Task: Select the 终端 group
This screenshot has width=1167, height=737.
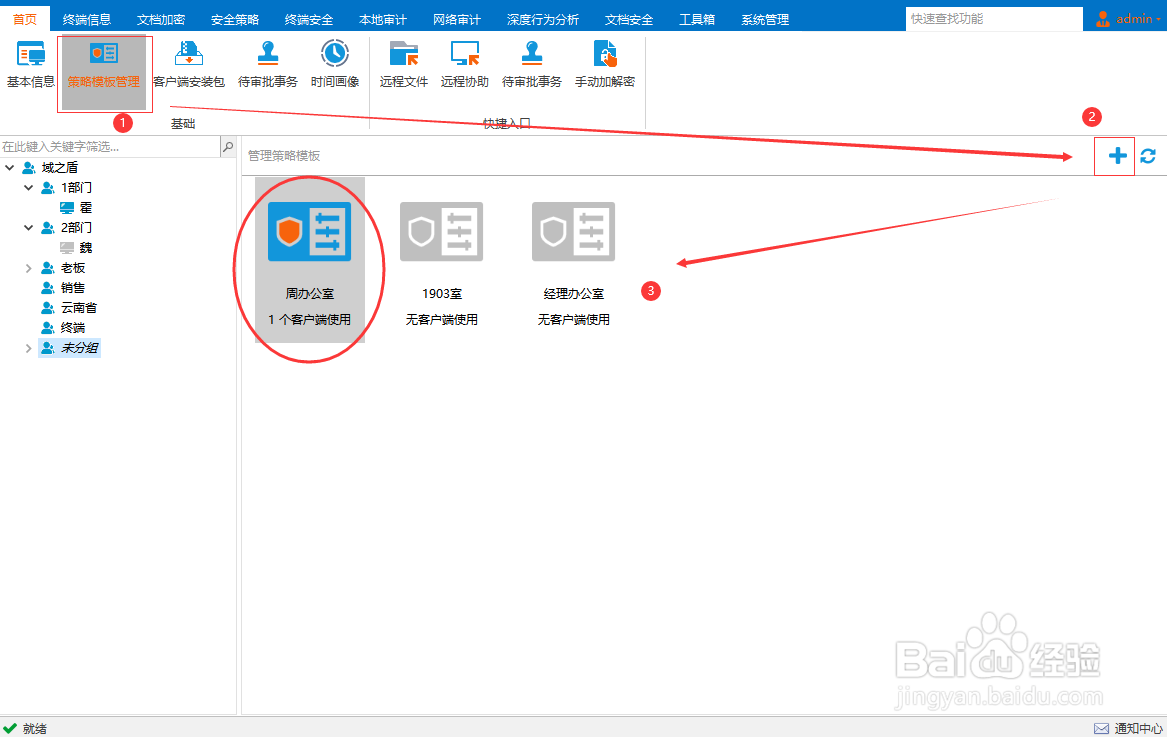Action: click(x=63, y=328)
